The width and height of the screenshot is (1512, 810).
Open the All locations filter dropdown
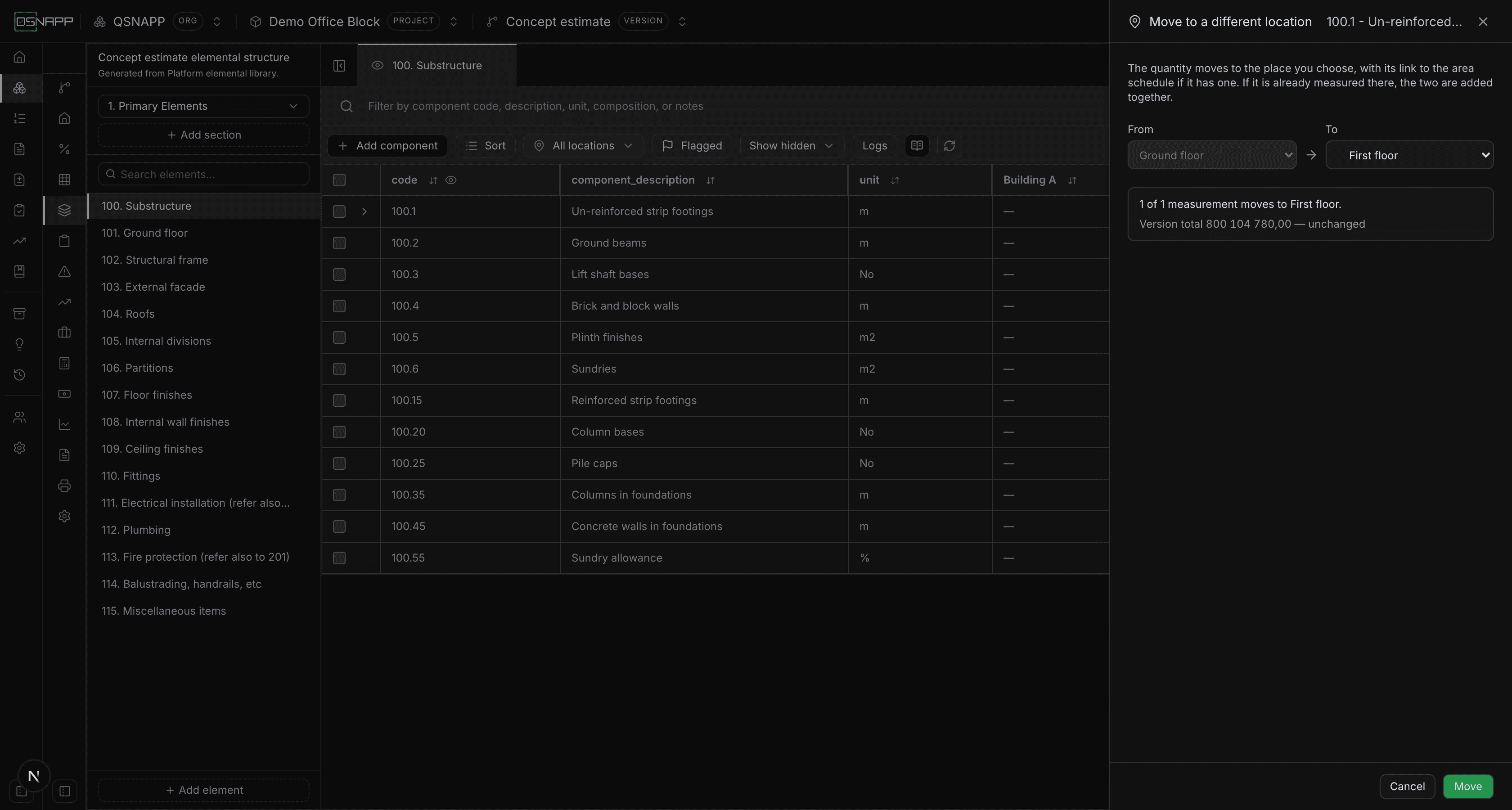tap(583, 145)
